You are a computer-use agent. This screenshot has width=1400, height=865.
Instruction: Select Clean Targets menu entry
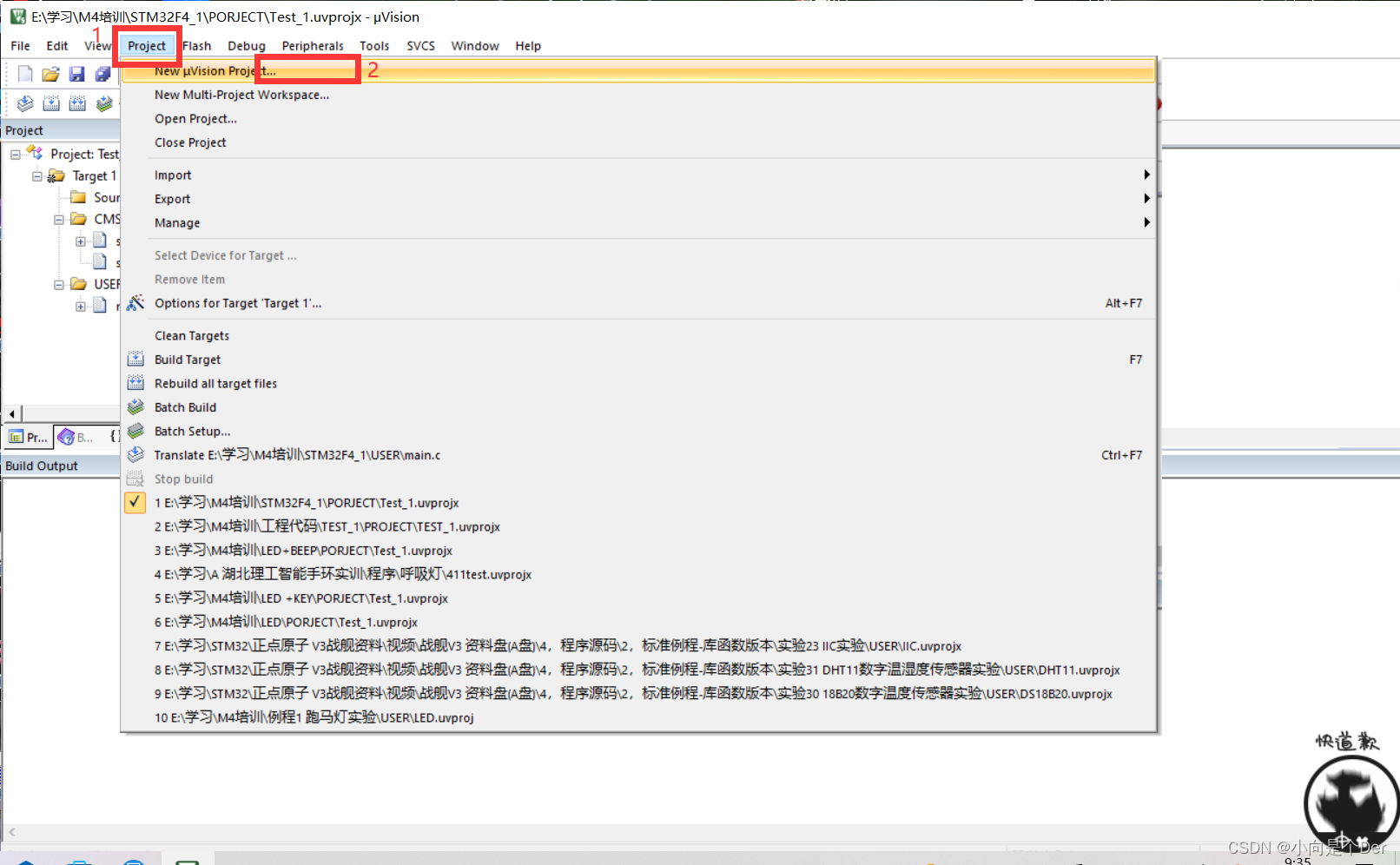point(639,335)
